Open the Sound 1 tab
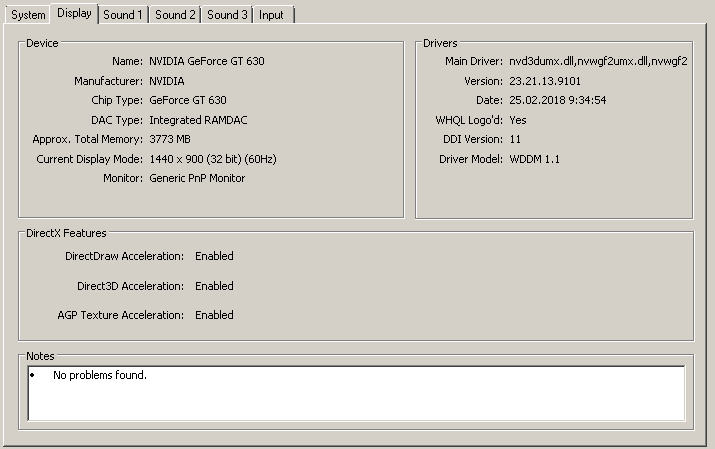This screenshot has height=449, width=715. pos(124,15)
